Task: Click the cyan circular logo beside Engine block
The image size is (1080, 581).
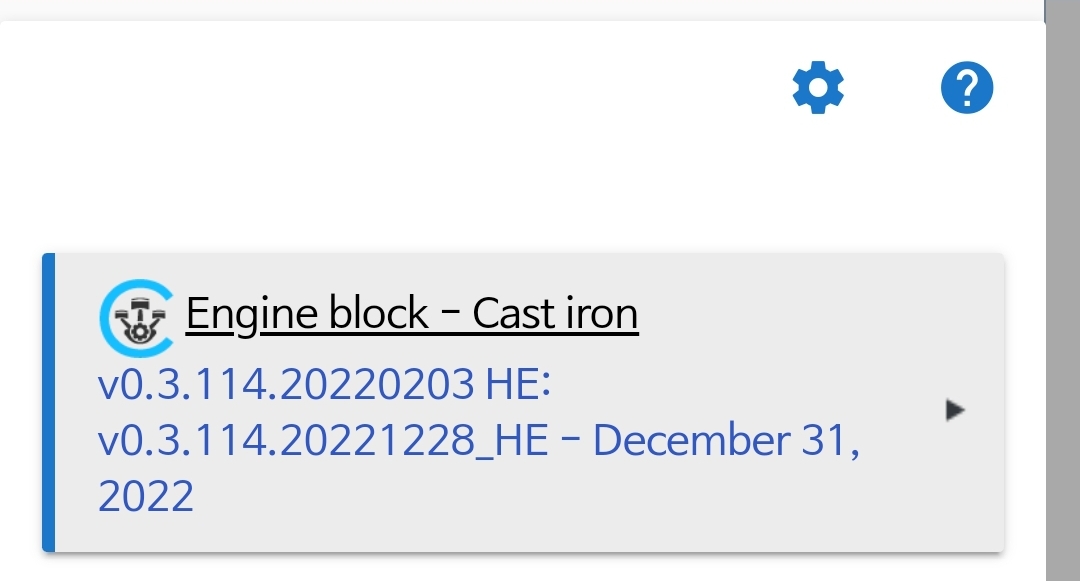Action: click(x=138, y=318)
